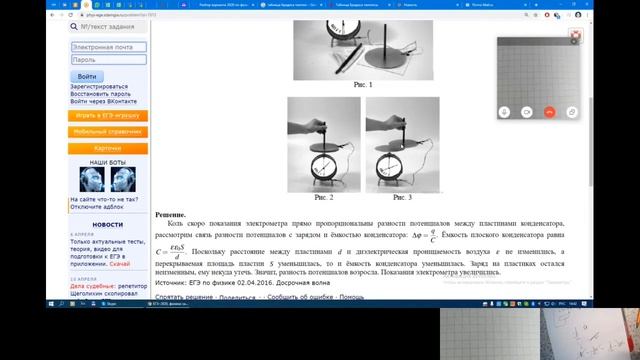Click the search magnifier icon in sidebar
The width and height of the screenshot is (640, 360).
click(x=74, y=27)
